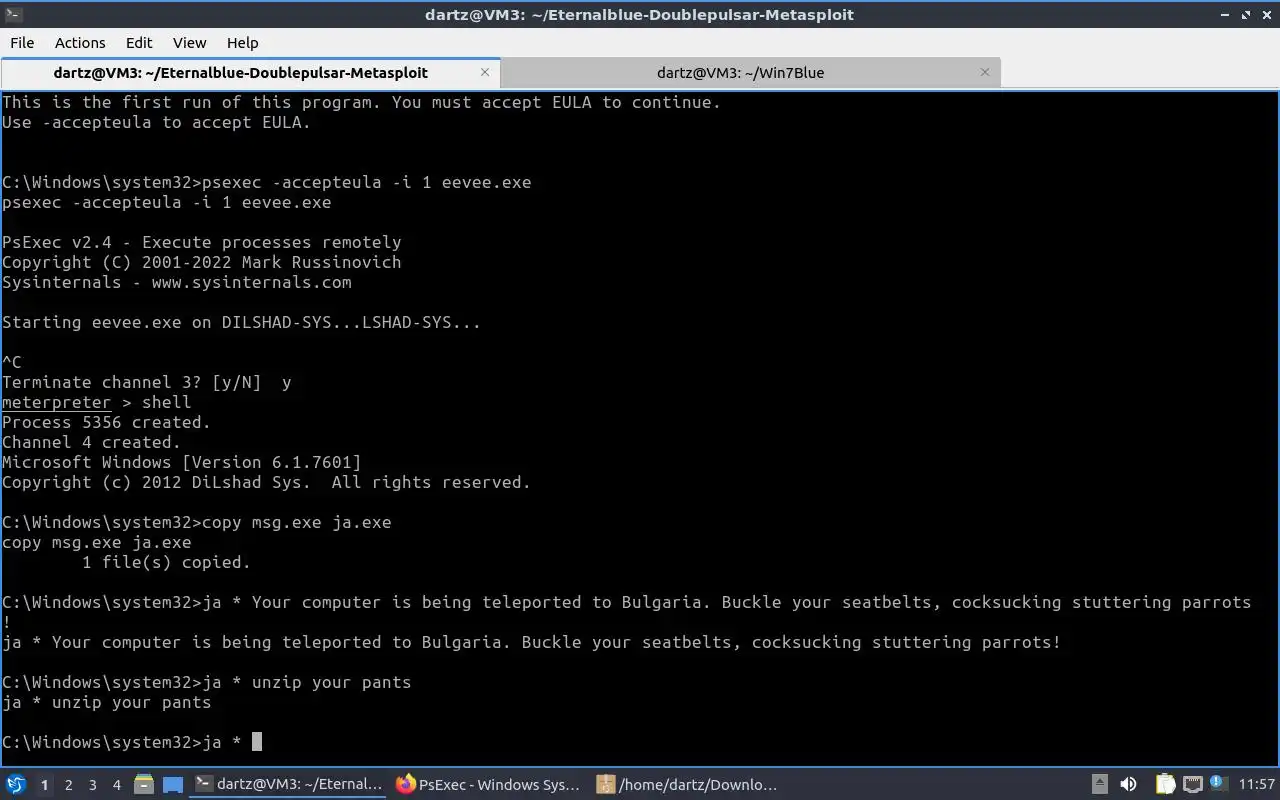Click the removable media eject tray icon
The height and width of the screenshot is (800, 1280).
1099,785
